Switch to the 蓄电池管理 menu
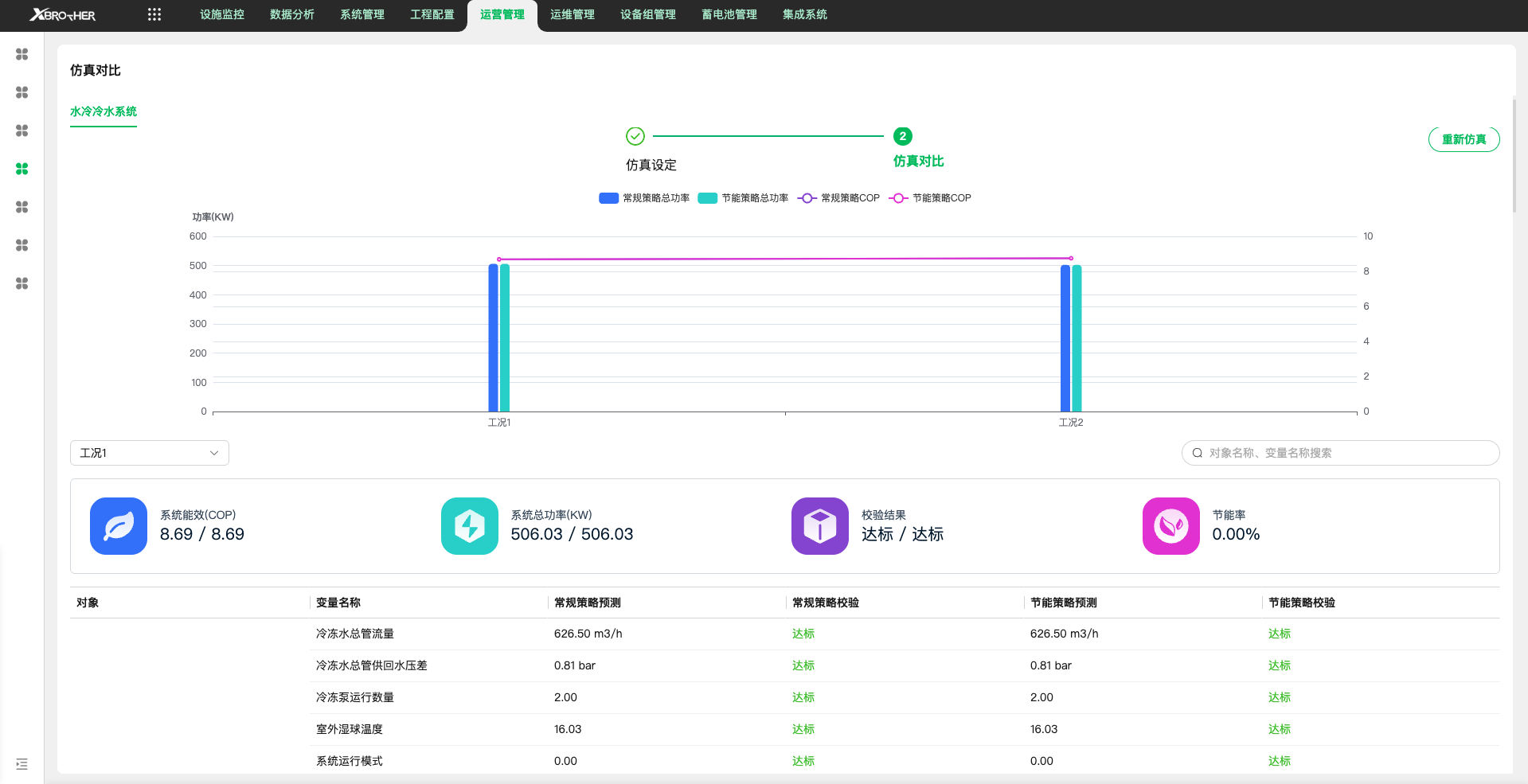The height and width of the screenshot is (784, 1528). (729, 14)
